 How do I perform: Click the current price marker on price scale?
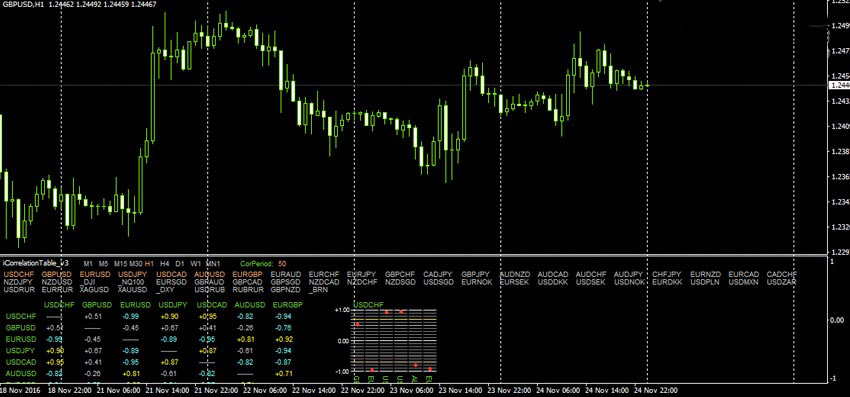coord(839,85)
